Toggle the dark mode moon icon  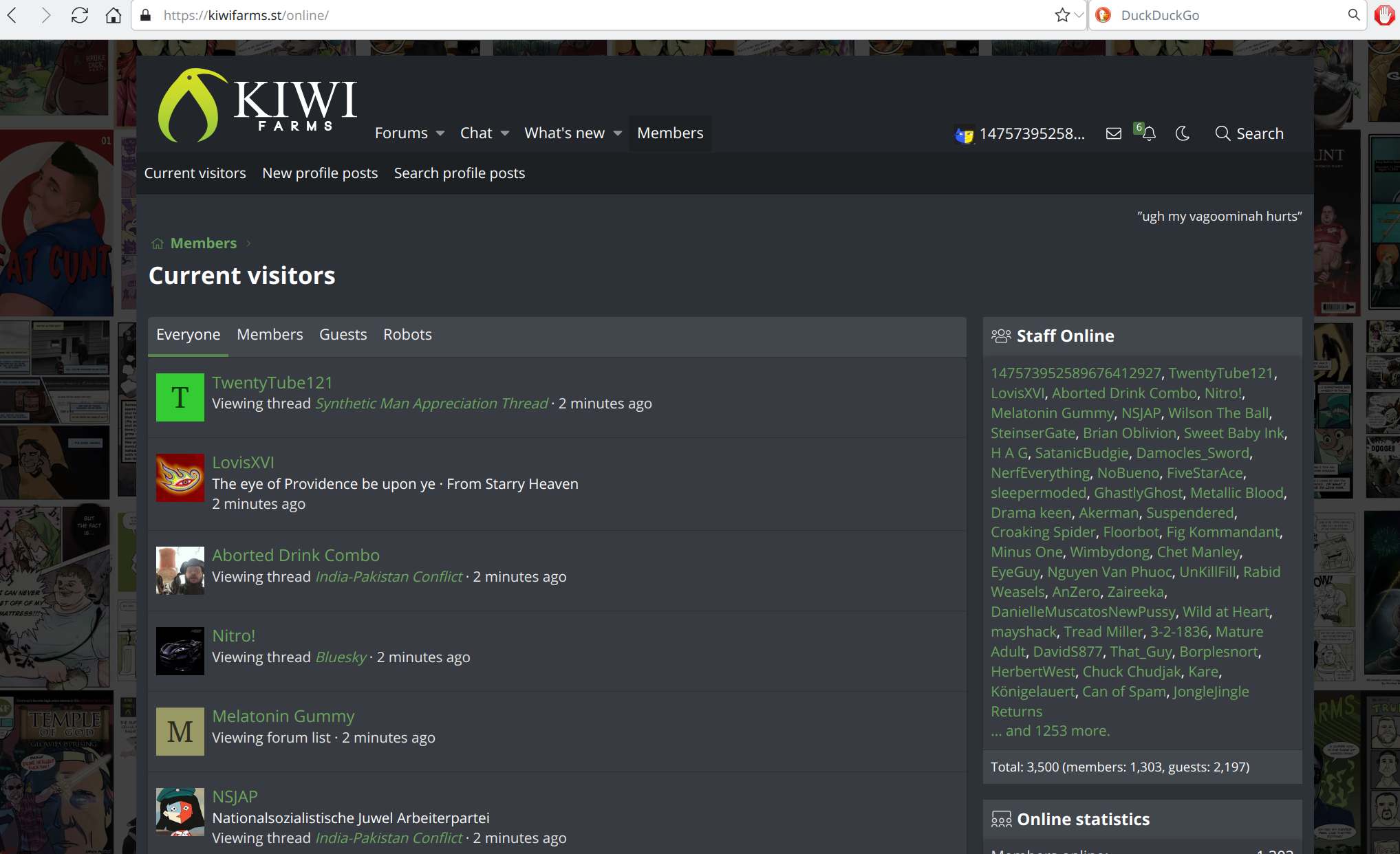(x=1183, y=133)
